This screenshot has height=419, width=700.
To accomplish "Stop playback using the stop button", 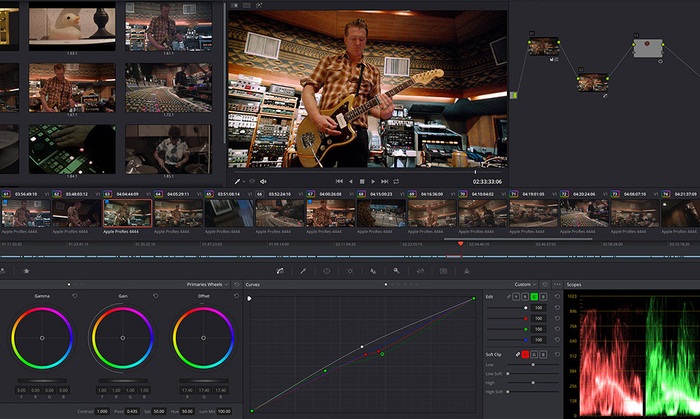I will [361, 181].
